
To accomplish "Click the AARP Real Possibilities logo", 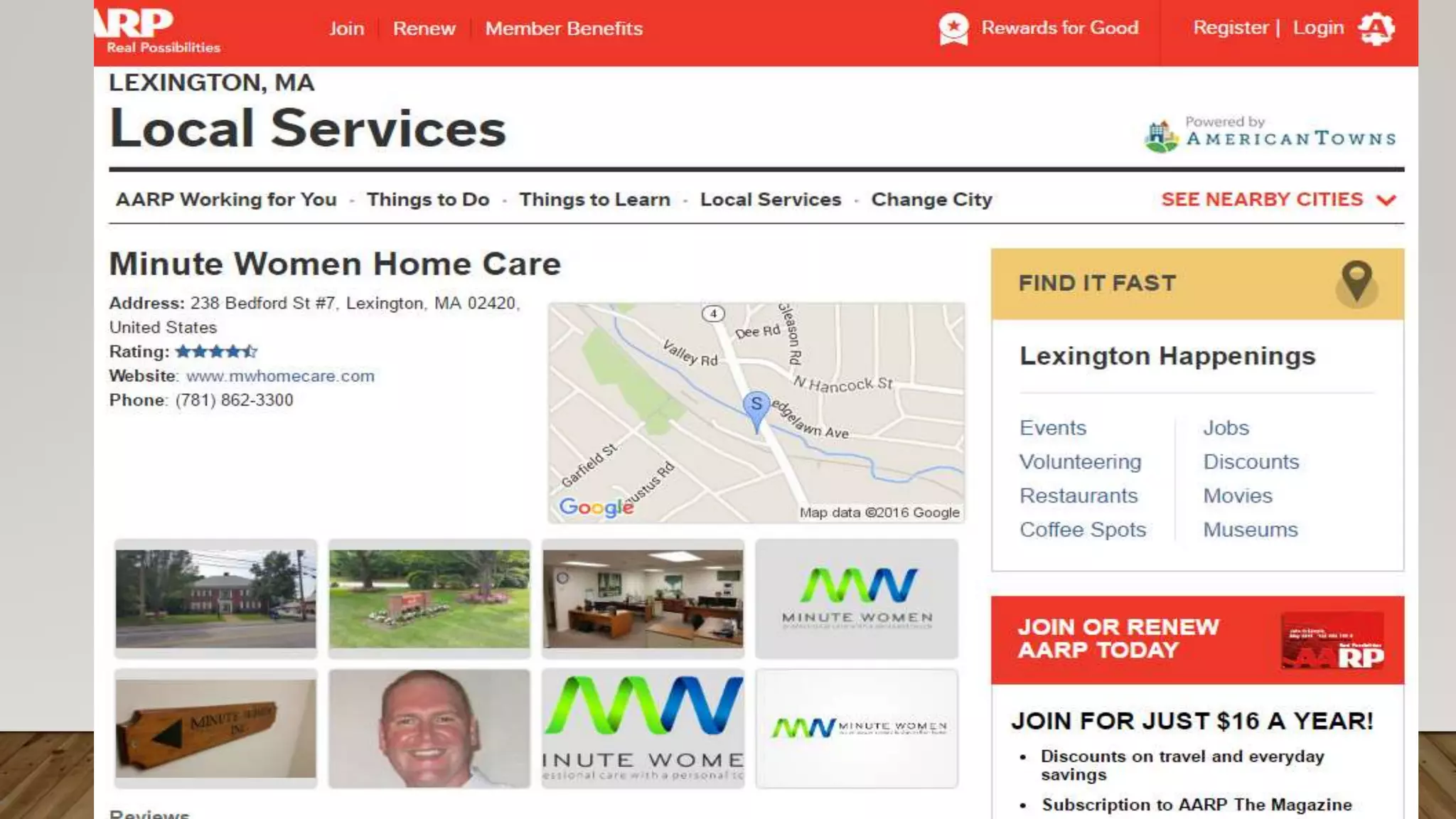I will pos(158,31).
